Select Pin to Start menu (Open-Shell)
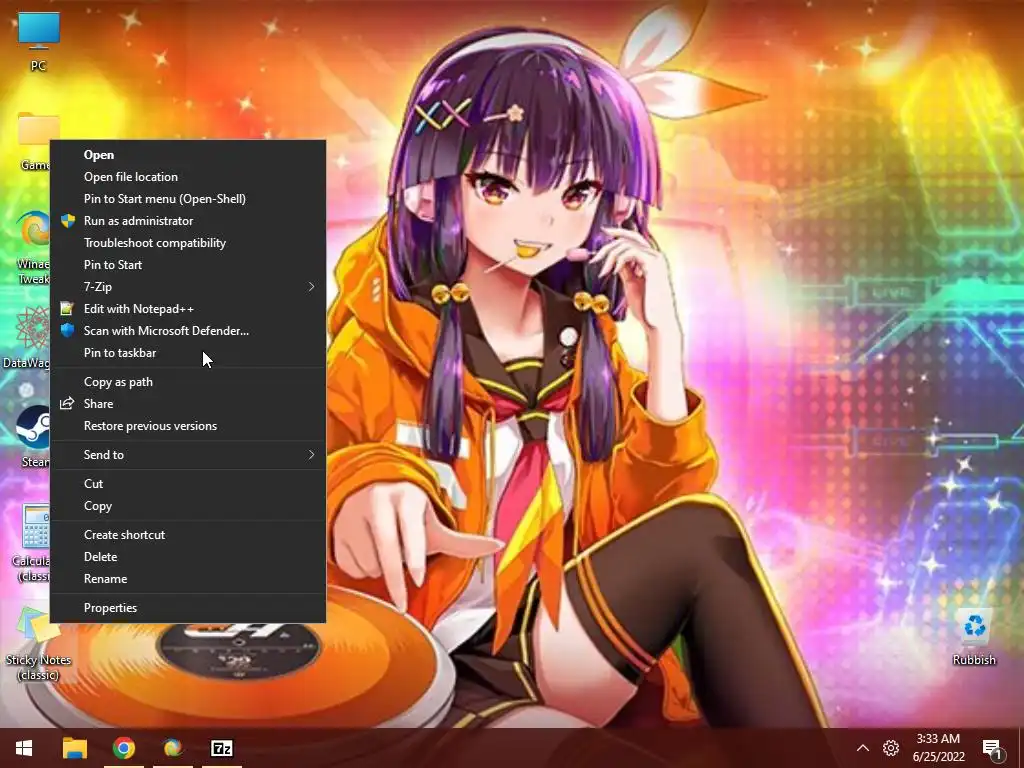This screenshot has height=768, width=1024. 188,199
